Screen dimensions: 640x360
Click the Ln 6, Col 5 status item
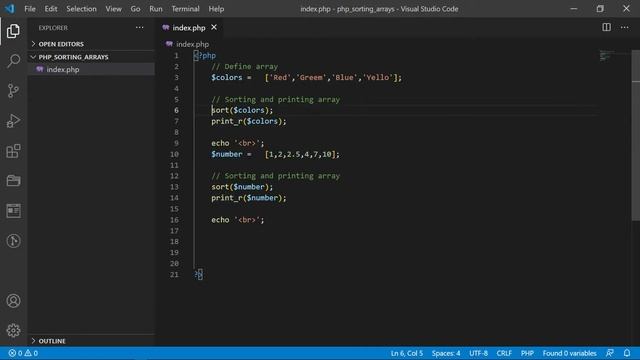(x=407, y=353)
